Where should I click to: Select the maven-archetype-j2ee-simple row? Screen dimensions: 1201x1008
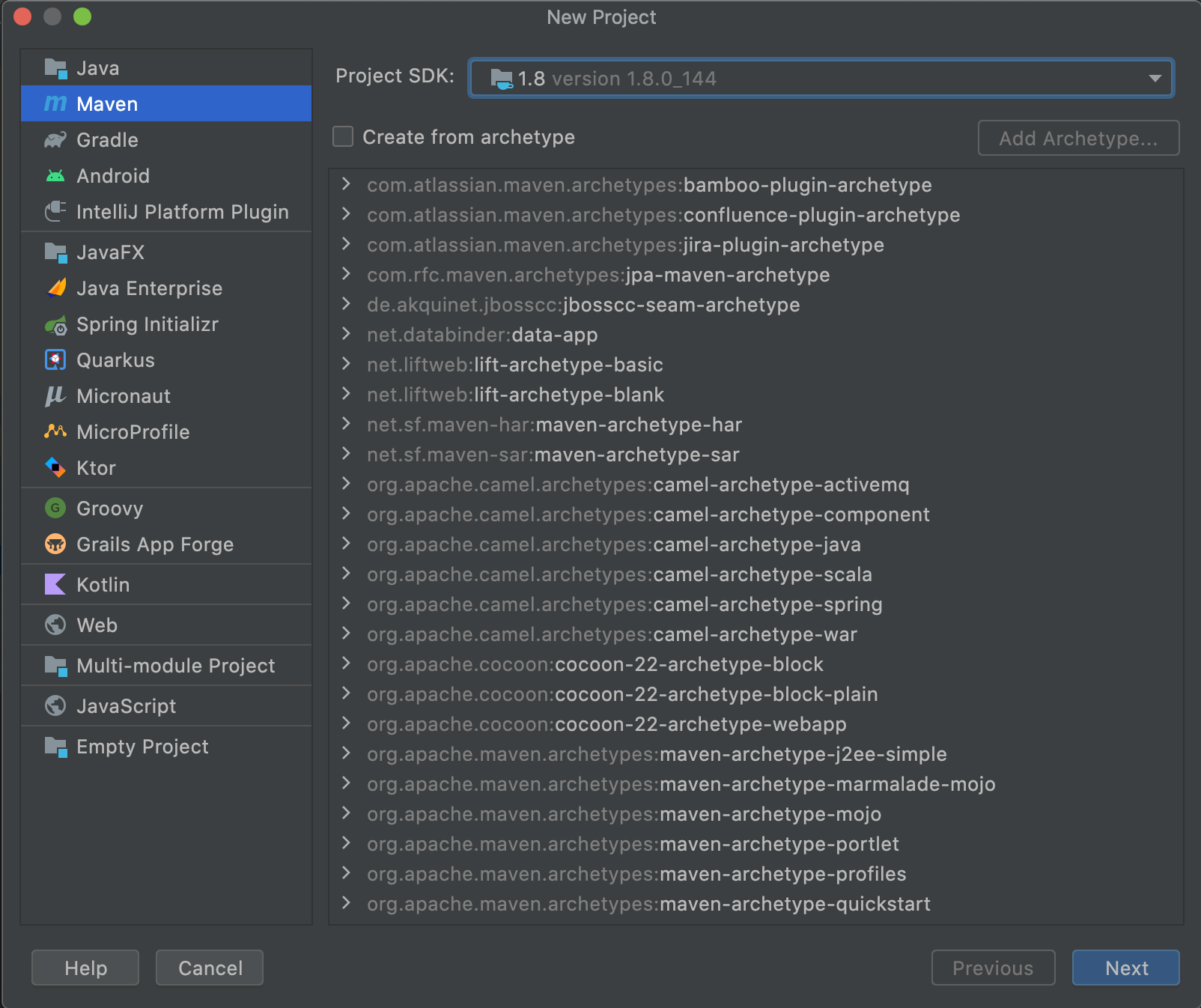[x=756, y=754]
